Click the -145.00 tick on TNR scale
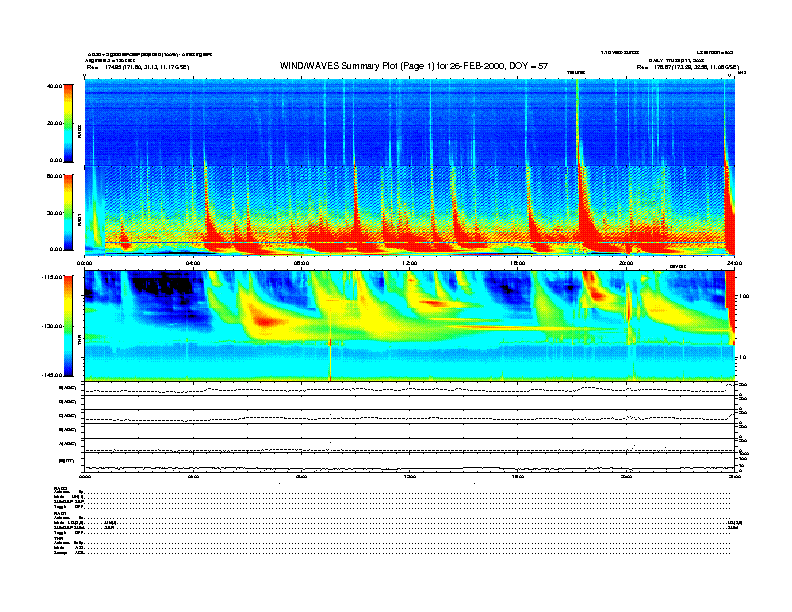 (52, 375)
